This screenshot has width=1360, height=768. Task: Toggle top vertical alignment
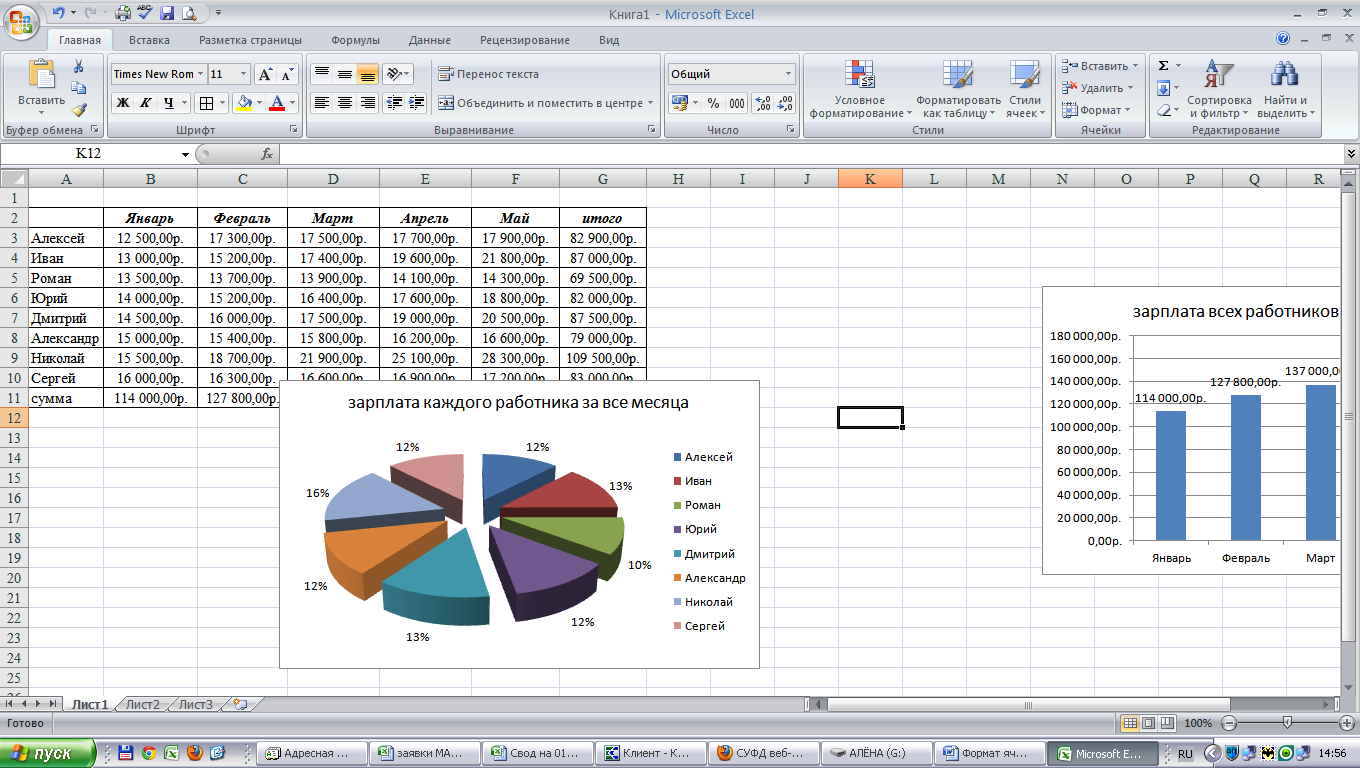(321, 74)
